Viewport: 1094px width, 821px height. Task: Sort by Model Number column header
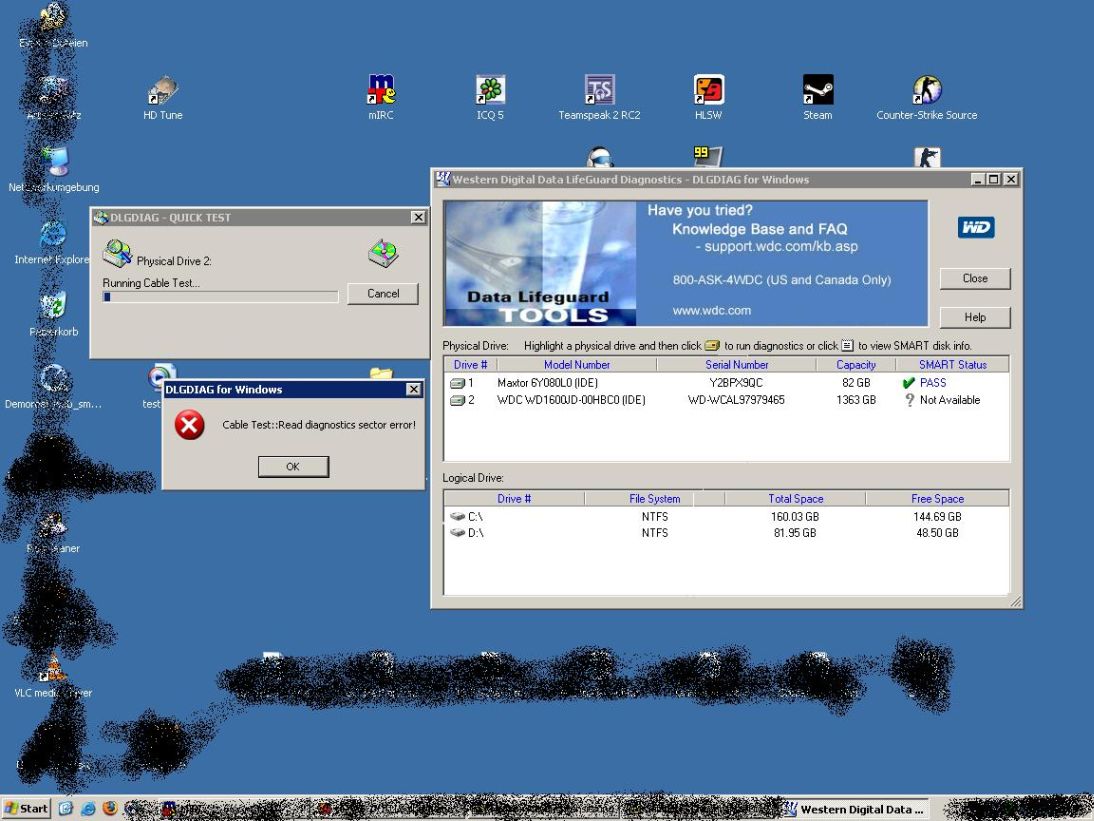point(576,364)
